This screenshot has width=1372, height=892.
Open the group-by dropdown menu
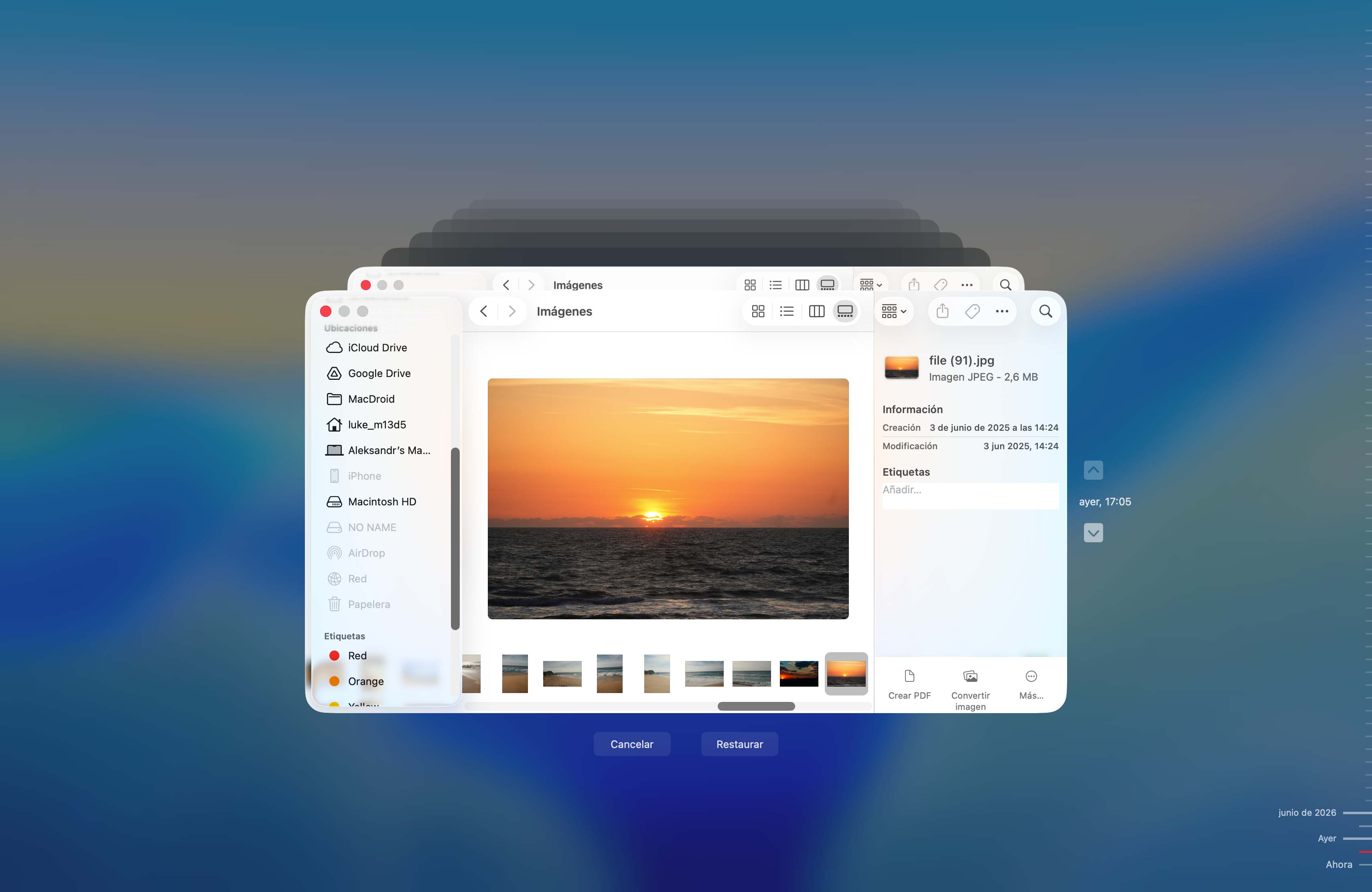tap(894, 311)
